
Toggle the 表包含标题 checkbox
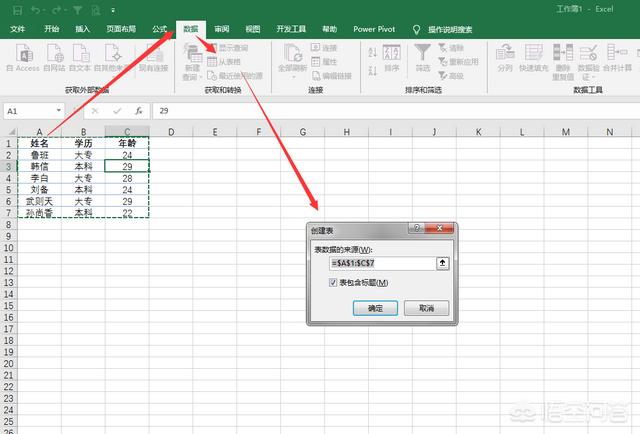point(333,283)
